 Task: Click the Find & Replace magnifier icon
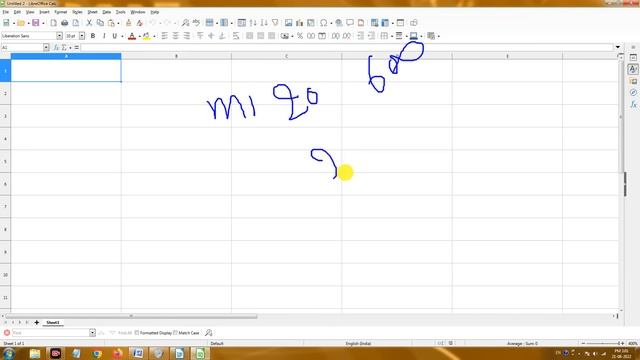pos(185,23)
